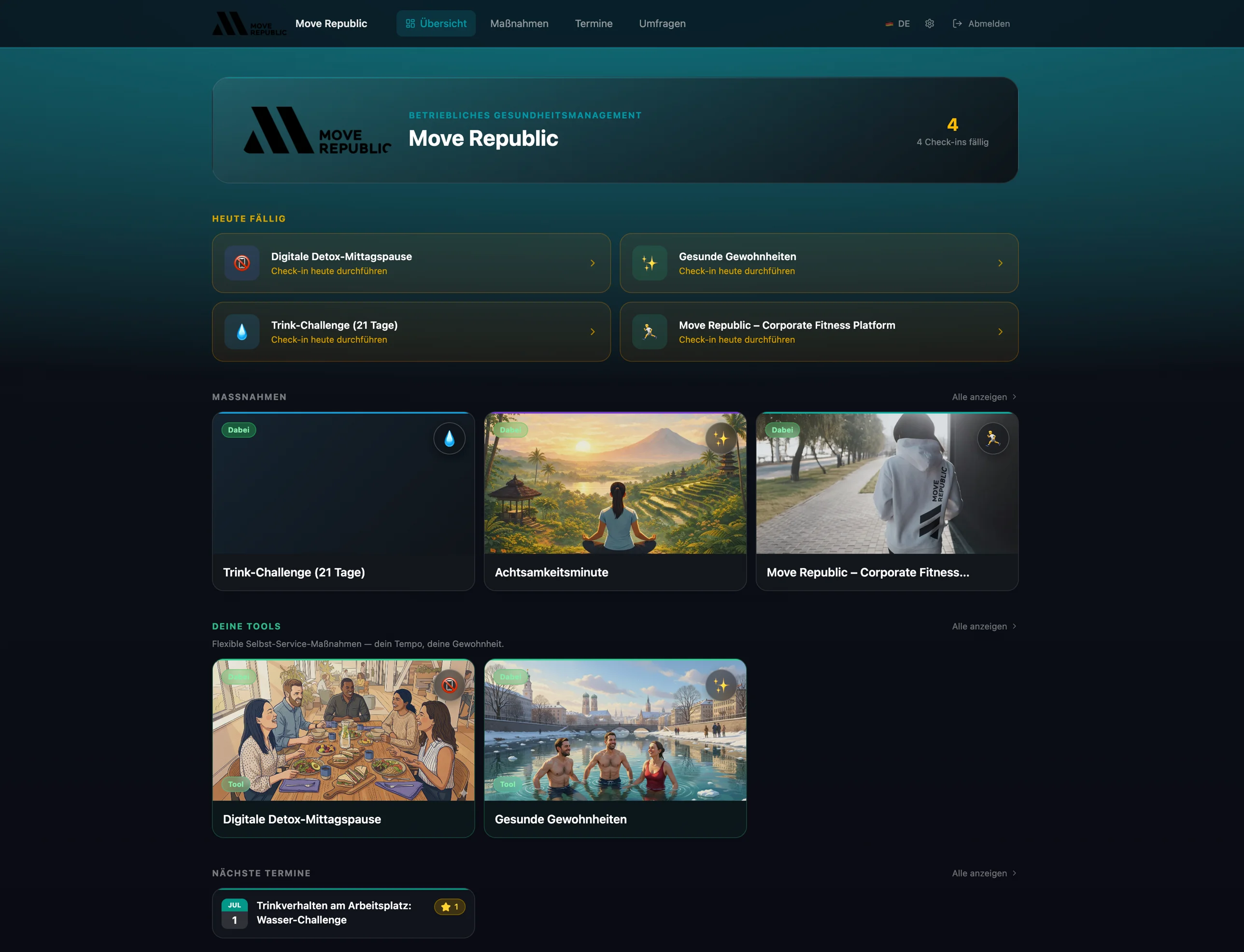Viewport: 1244px width, 952px height.
Task: Click the Achtsamkeitsminute card title
Action: pyautogui.click(x=551, y=573)
